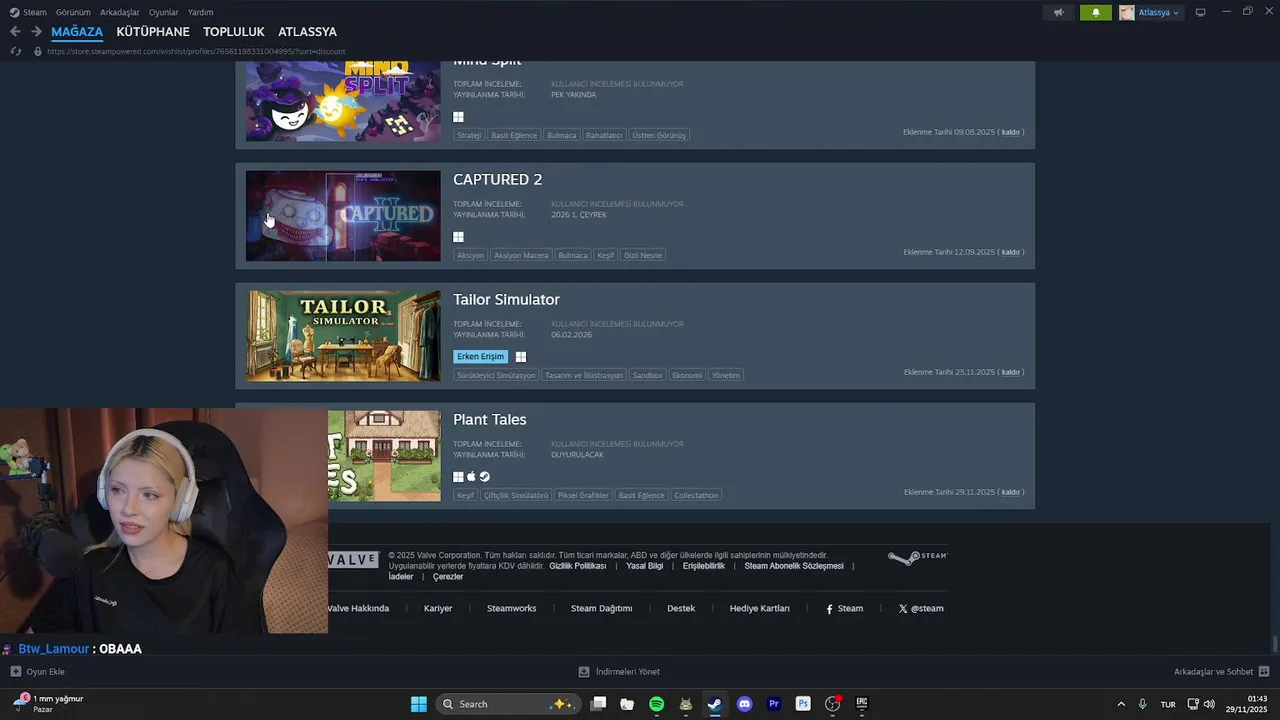Click the Windows icon on Tailor Simulator
The height and width of the screenshot is (720, 1280).
521,357
